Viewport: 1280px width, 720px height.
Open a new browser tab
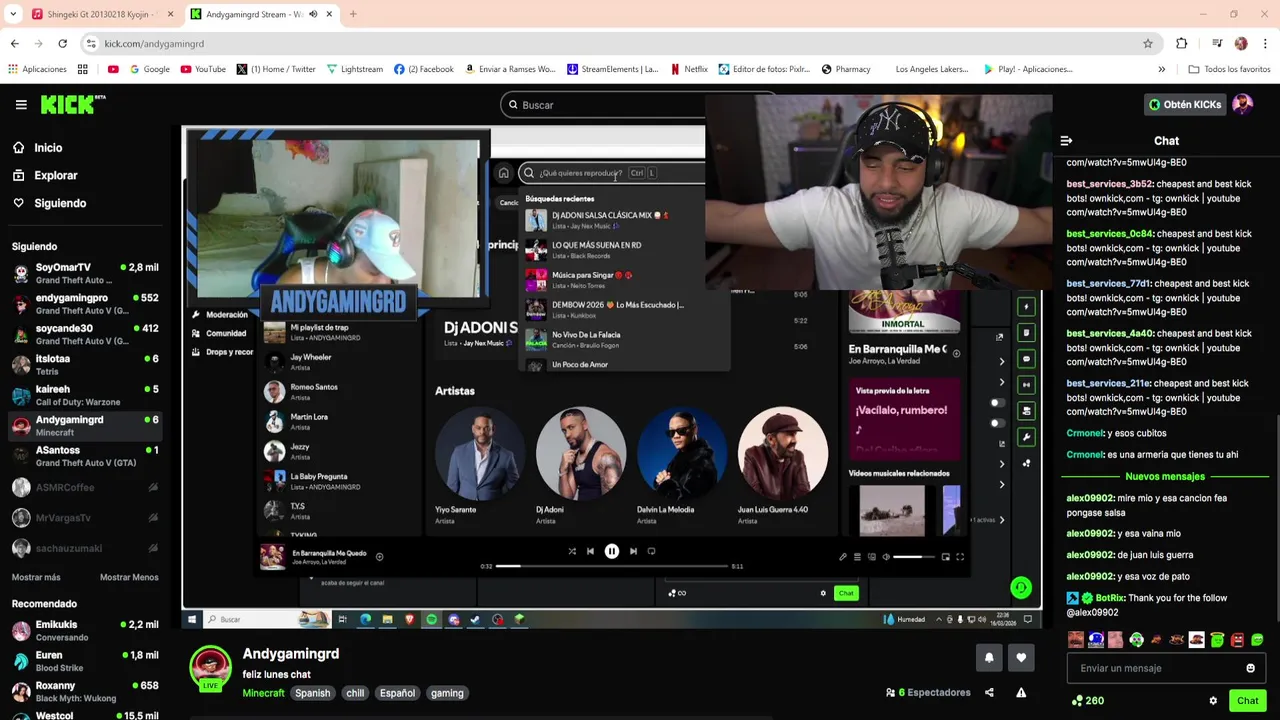coord(352,14)
